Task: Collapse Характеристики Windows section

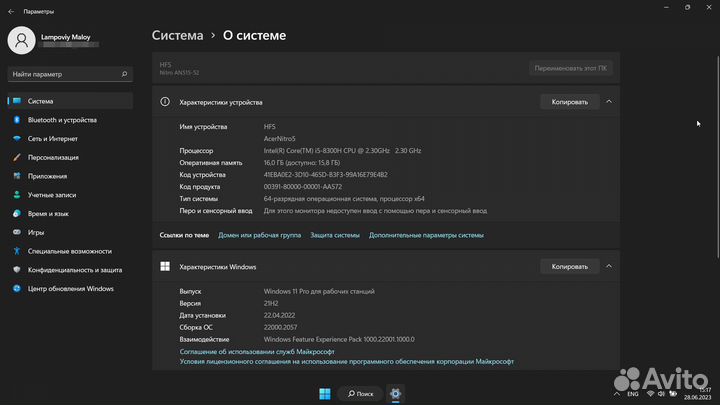Action: [609, 266]
